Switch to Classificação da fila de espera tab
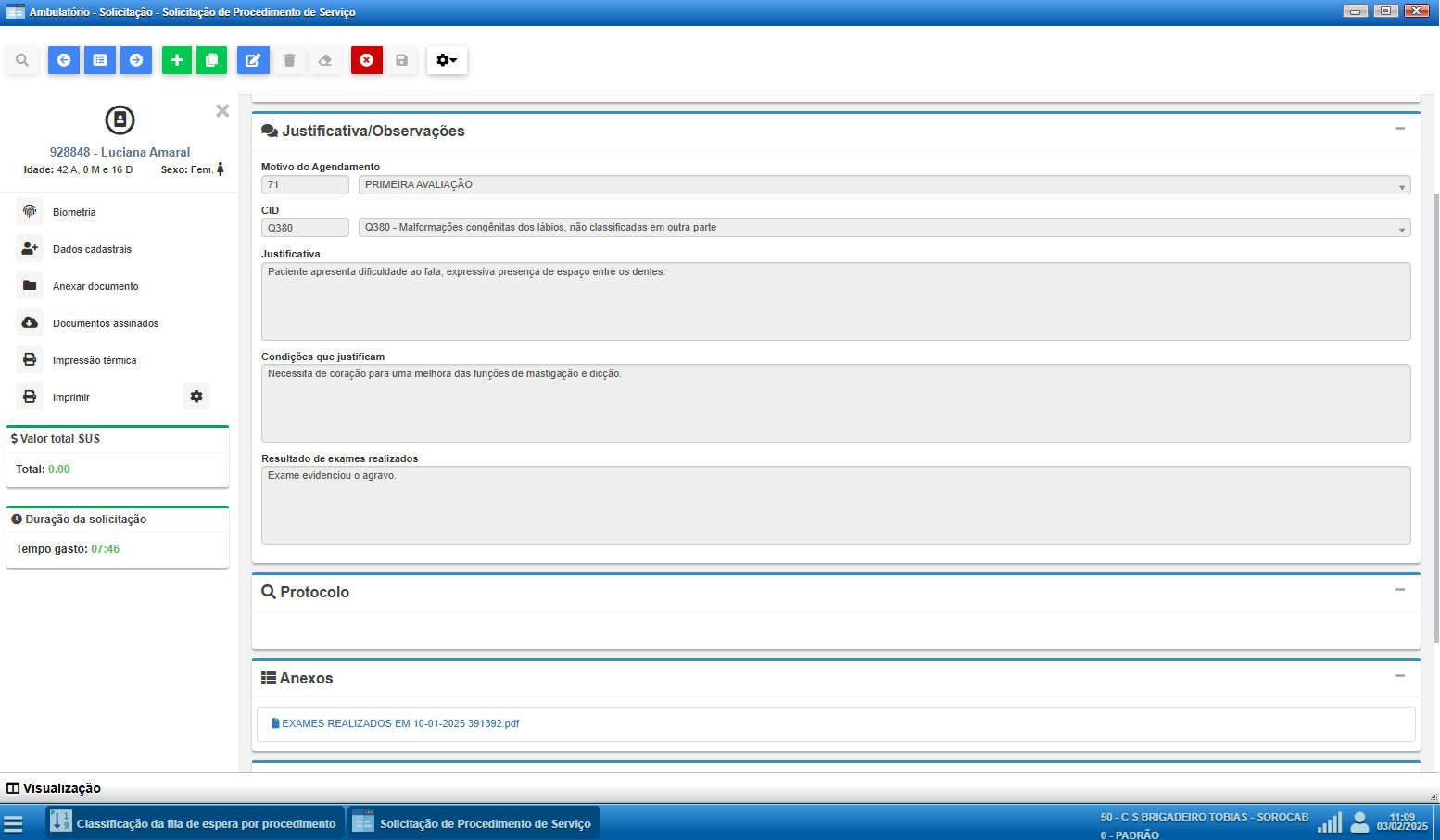 196,823
